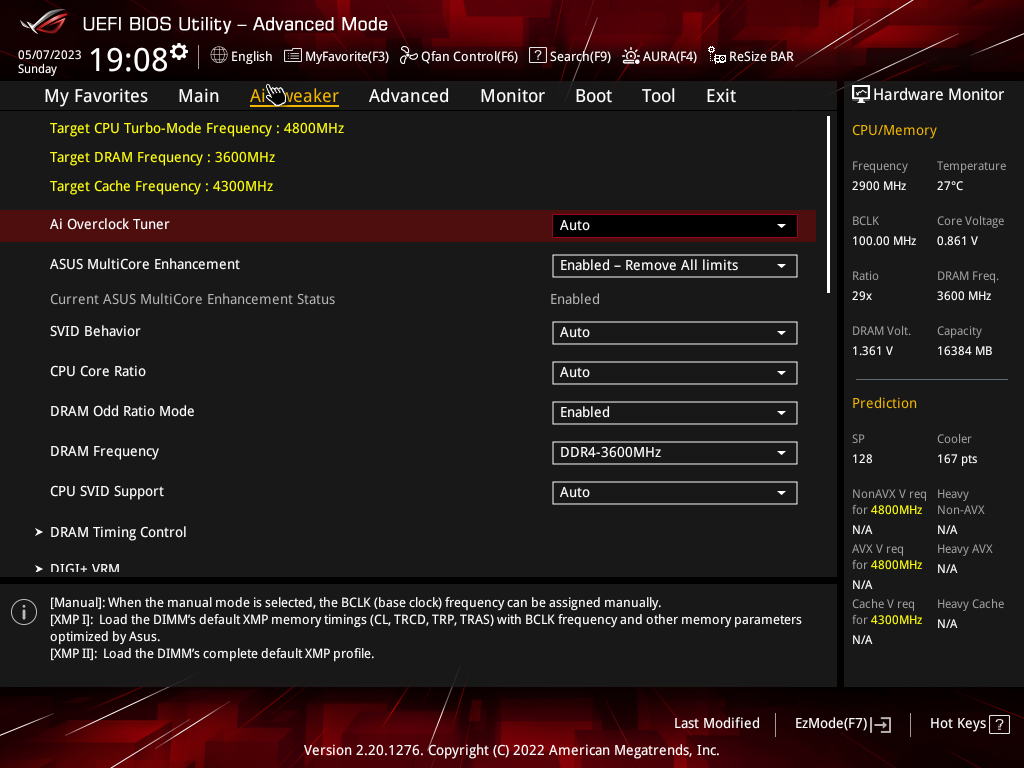This screenshot has width=1024, height=768.
Task: Click Search(F9) label
Action: pos(580,57)
